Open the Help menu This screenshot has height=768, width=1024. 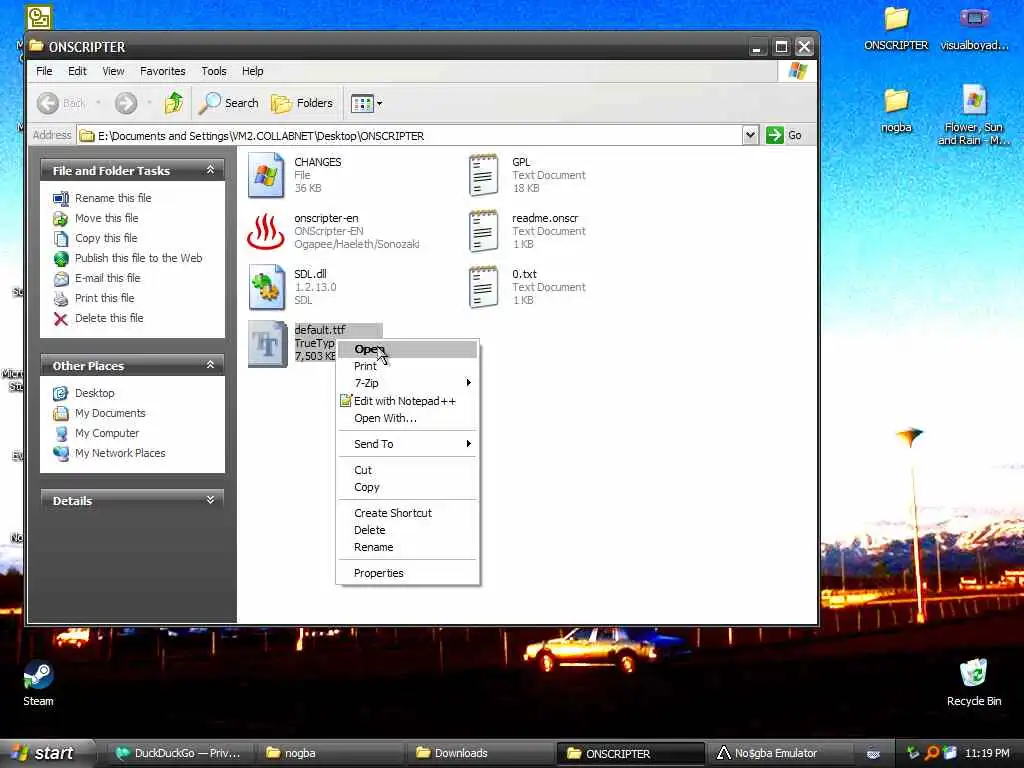[253, 71]
